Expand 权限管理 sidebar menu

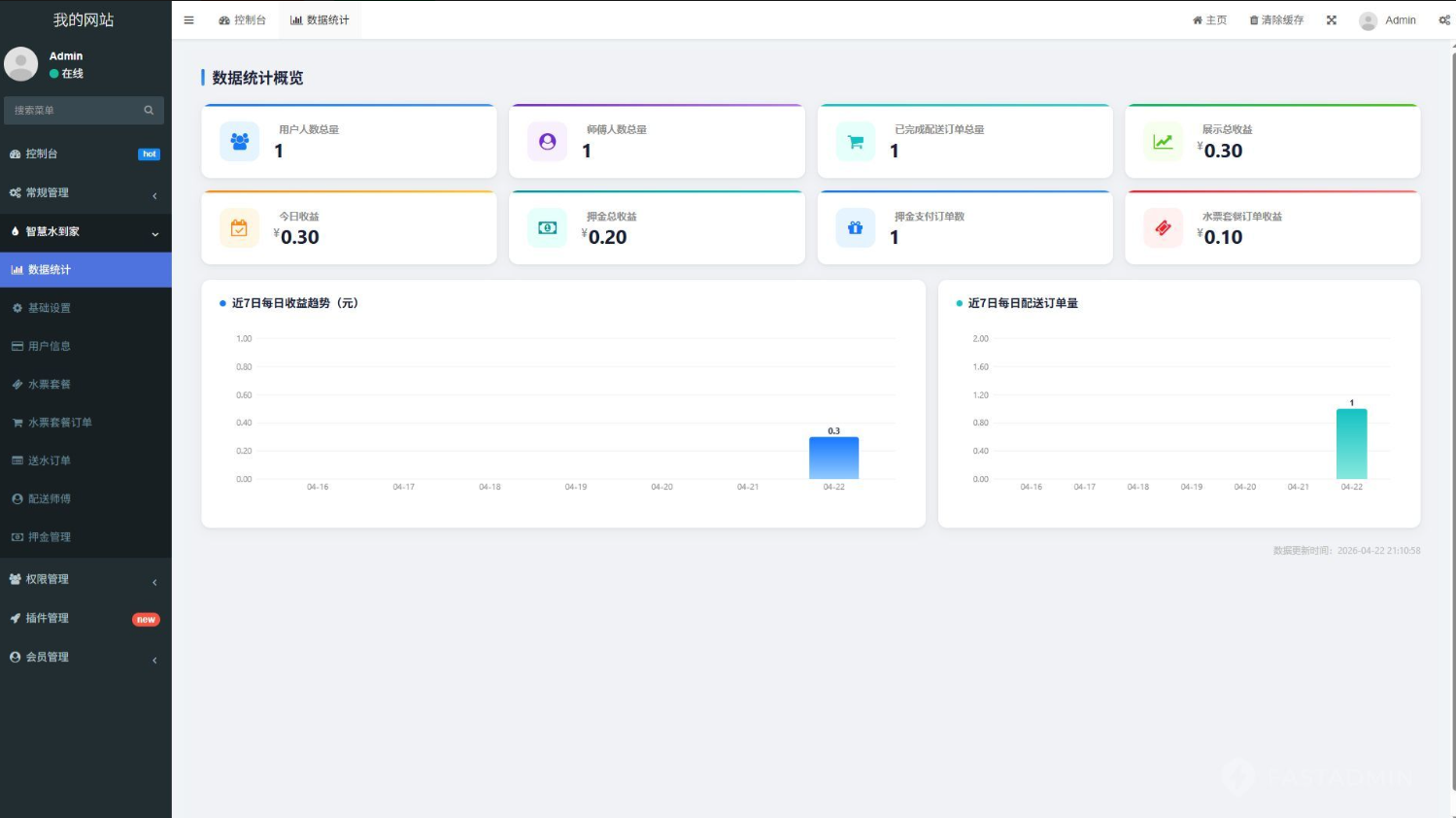pos(85,579)
